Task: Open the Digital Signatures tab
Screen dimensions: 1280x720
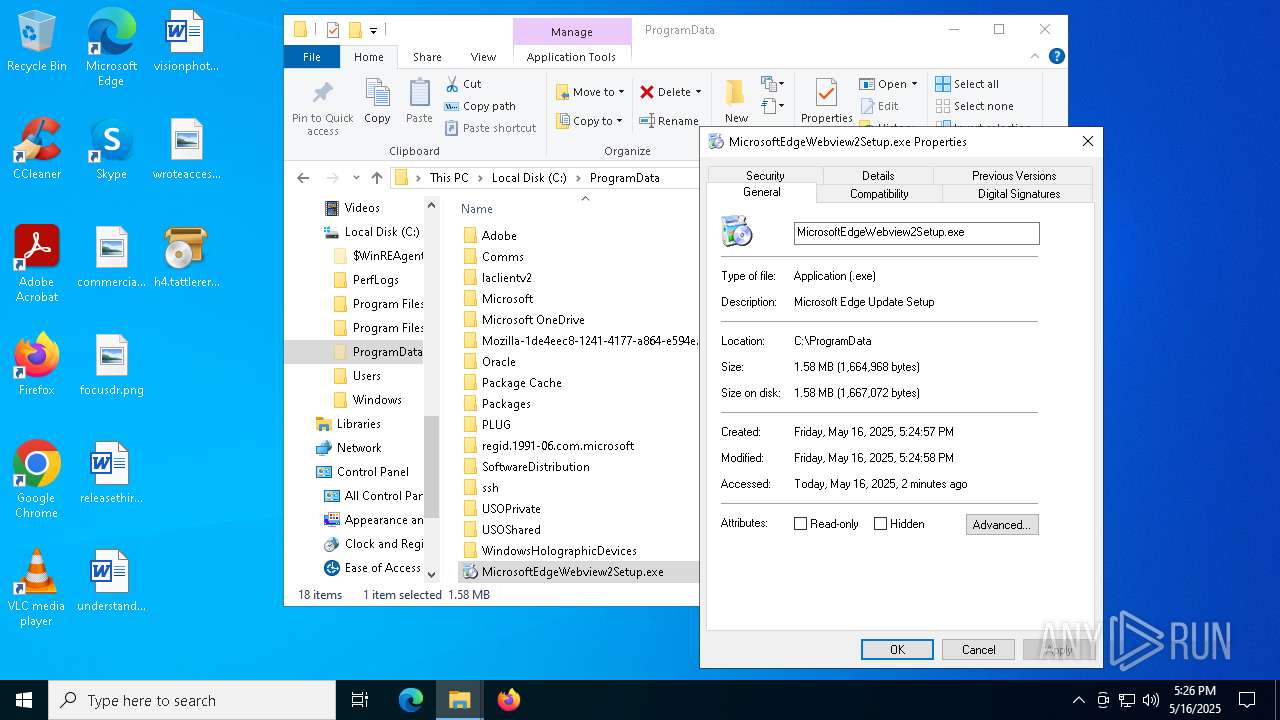Action: click(x=1019, y=193)
